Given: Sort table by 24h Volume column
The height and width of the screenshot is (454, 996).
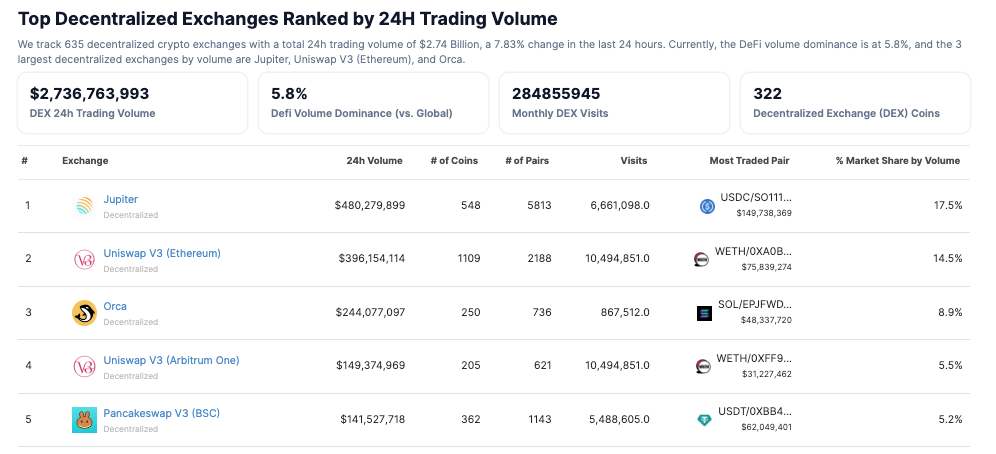Looking at the screenshot, I should coord(374,161).
